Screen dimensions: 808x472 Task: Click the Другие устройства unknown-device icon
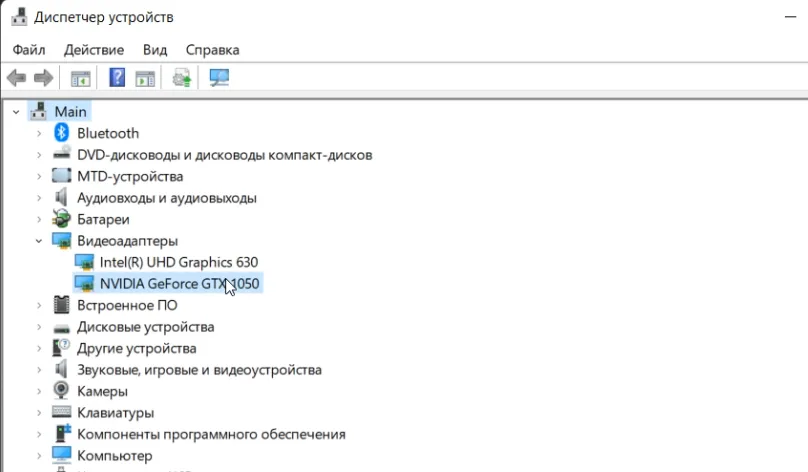pyautogui.click(x=61, y=348)
